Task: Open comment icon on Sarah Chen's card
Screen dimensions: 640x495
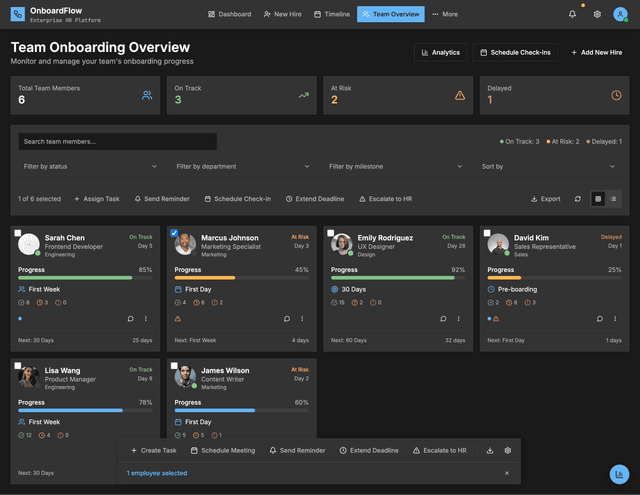Action: (x=131, y=319)
